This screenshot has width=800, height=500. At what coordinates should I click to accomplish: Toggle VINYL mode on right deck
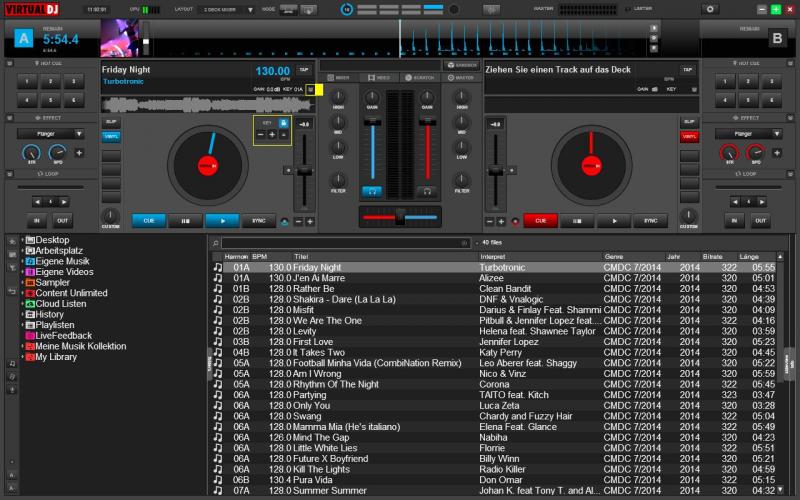(688, 135)
